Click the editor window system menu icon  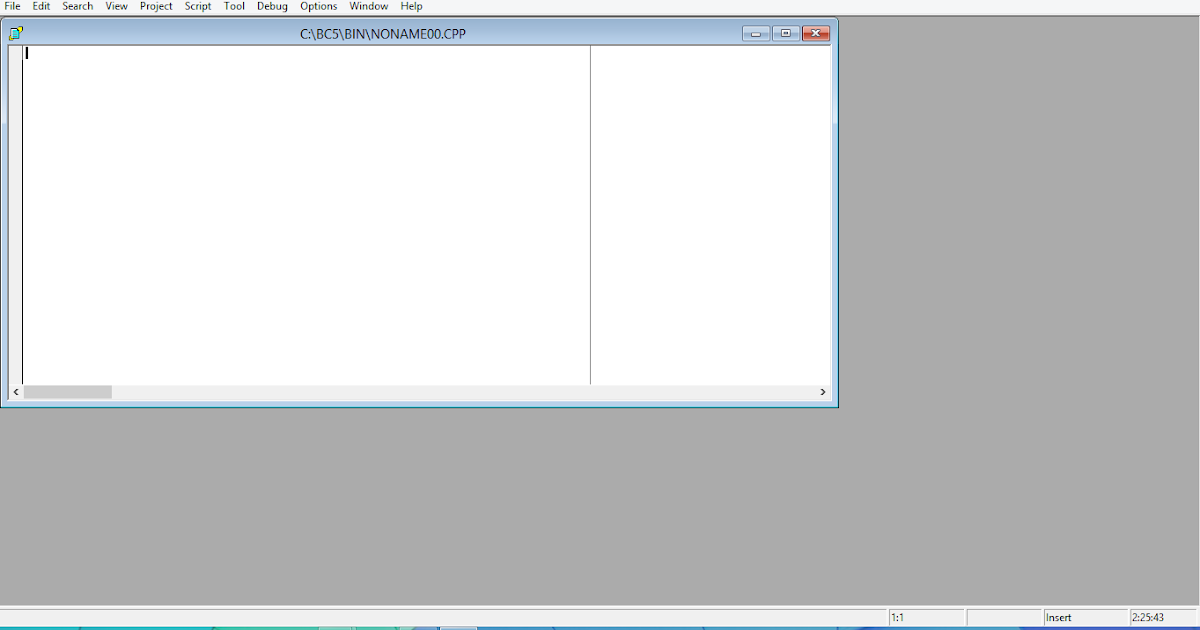point(15,32)
